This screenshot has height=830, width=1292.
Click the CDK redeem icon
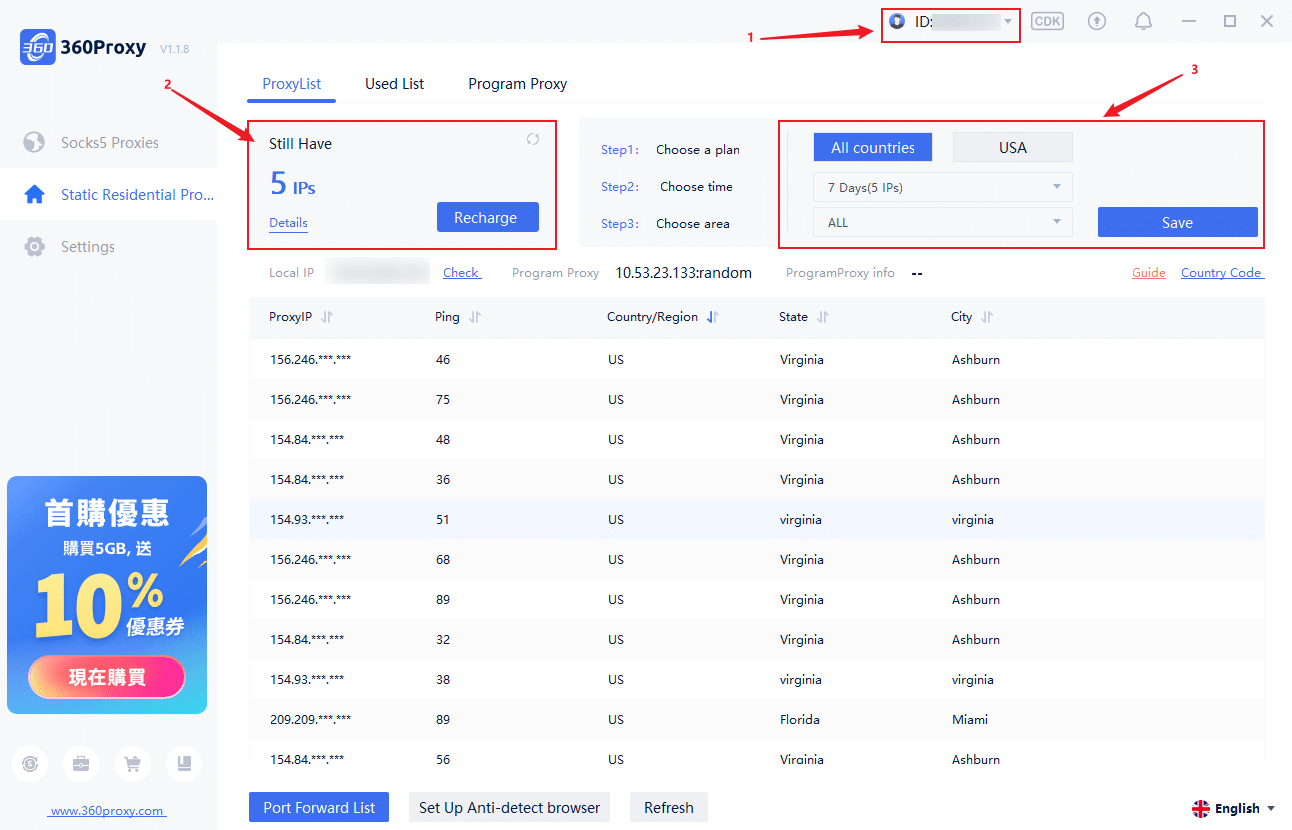point(1047,21)
